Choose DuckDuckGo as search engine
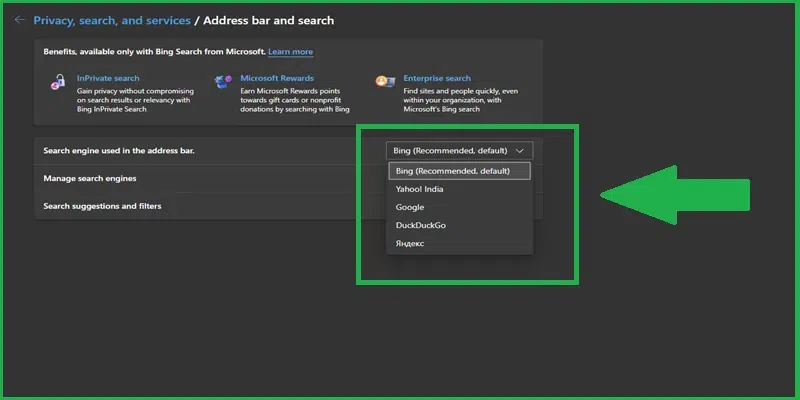 tap(459, 225)
